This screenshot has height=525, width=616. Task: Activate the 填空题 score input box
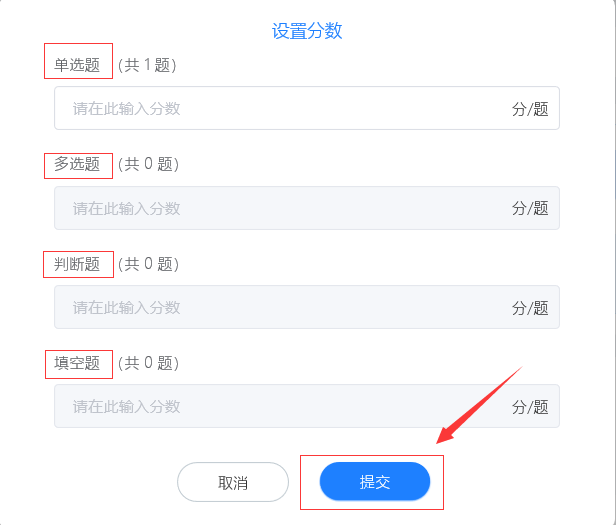point(280,406)
